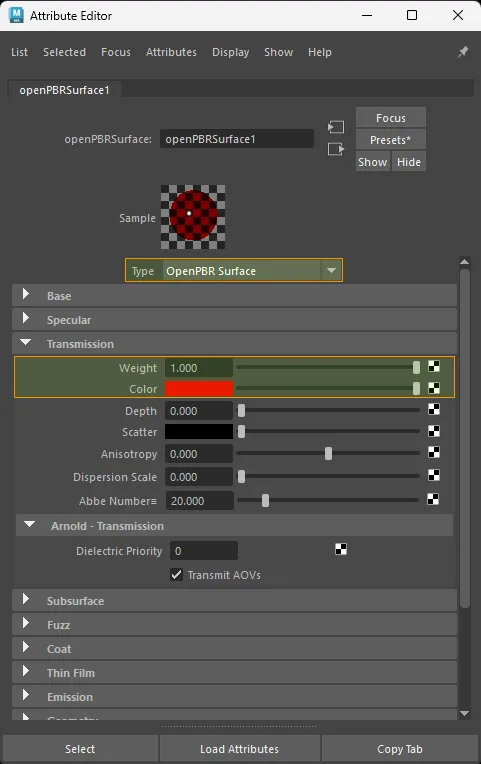Click the Presets* button

tap(391, 140)
